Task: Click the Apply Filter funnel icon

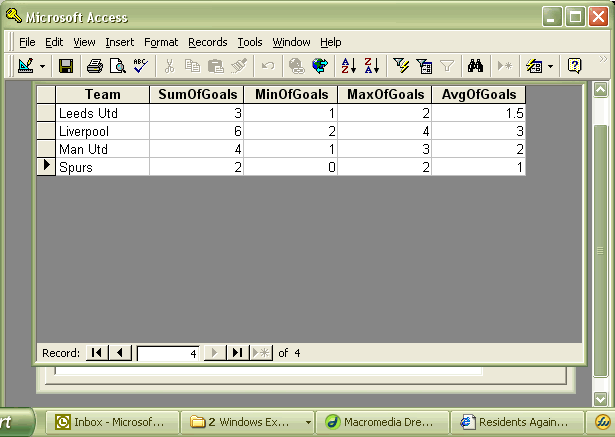Action: pos(447,66)
